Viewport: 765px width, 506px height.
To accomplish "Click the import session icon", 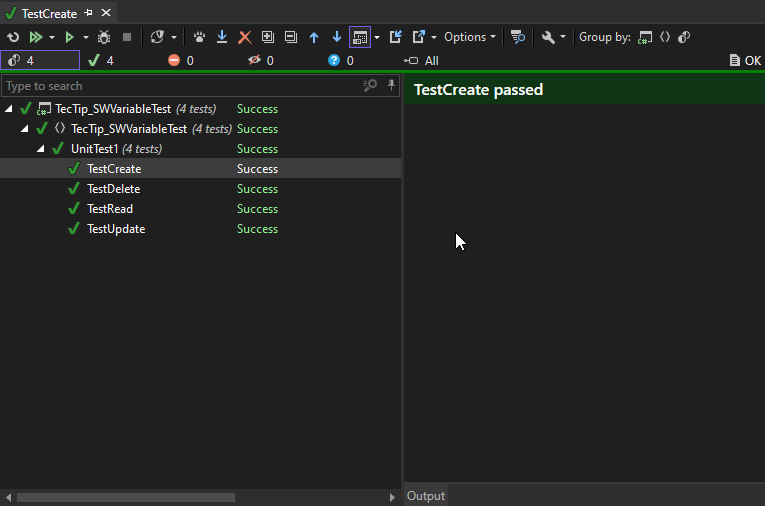I will coord(396,37).
